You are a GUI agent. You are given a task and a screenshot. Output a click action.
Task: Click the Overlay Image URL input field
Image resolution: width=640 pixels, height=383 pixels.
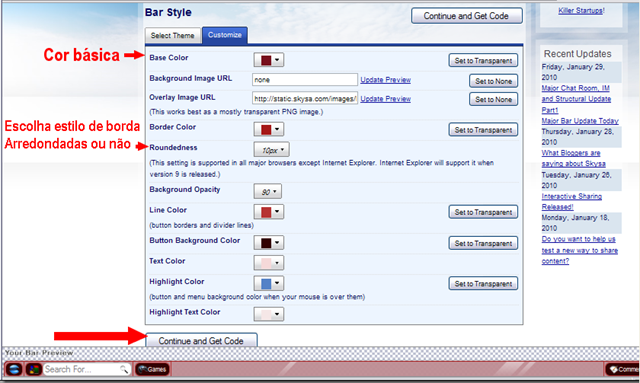[305, 98]
